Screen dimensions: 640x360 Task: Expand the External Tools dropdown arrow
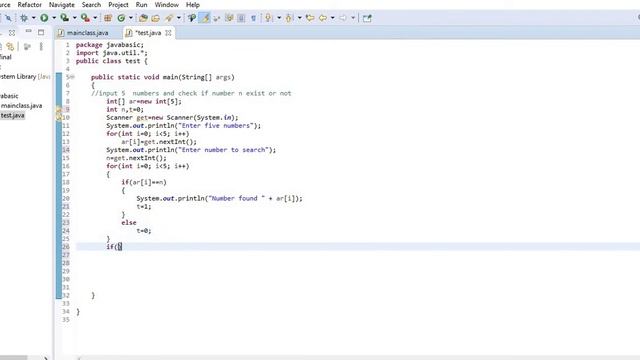95,18
